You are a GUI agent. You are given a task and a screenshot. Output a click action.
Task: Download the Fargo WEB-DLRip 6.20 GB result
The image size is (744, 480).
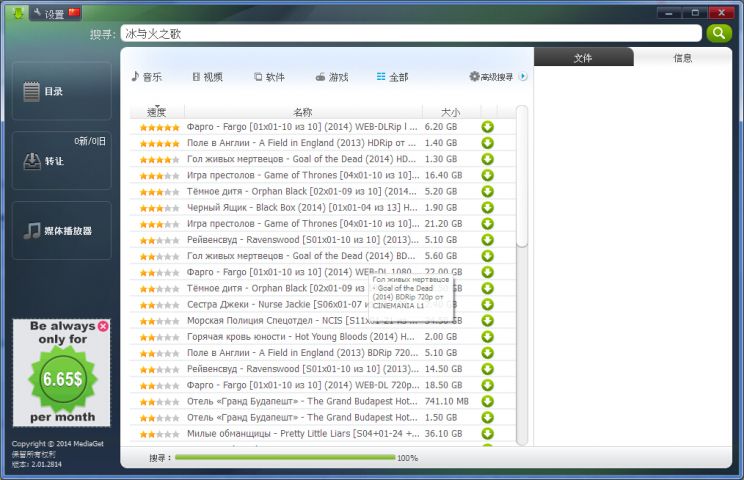click(x=488, y=127)
